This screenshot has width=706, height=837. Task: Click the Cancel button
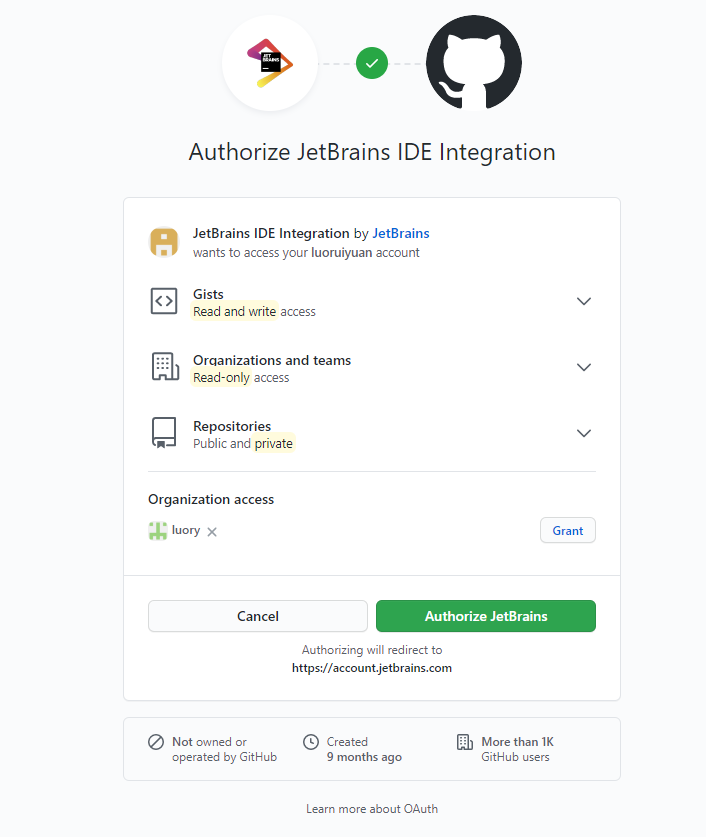(x=258, y=616)
